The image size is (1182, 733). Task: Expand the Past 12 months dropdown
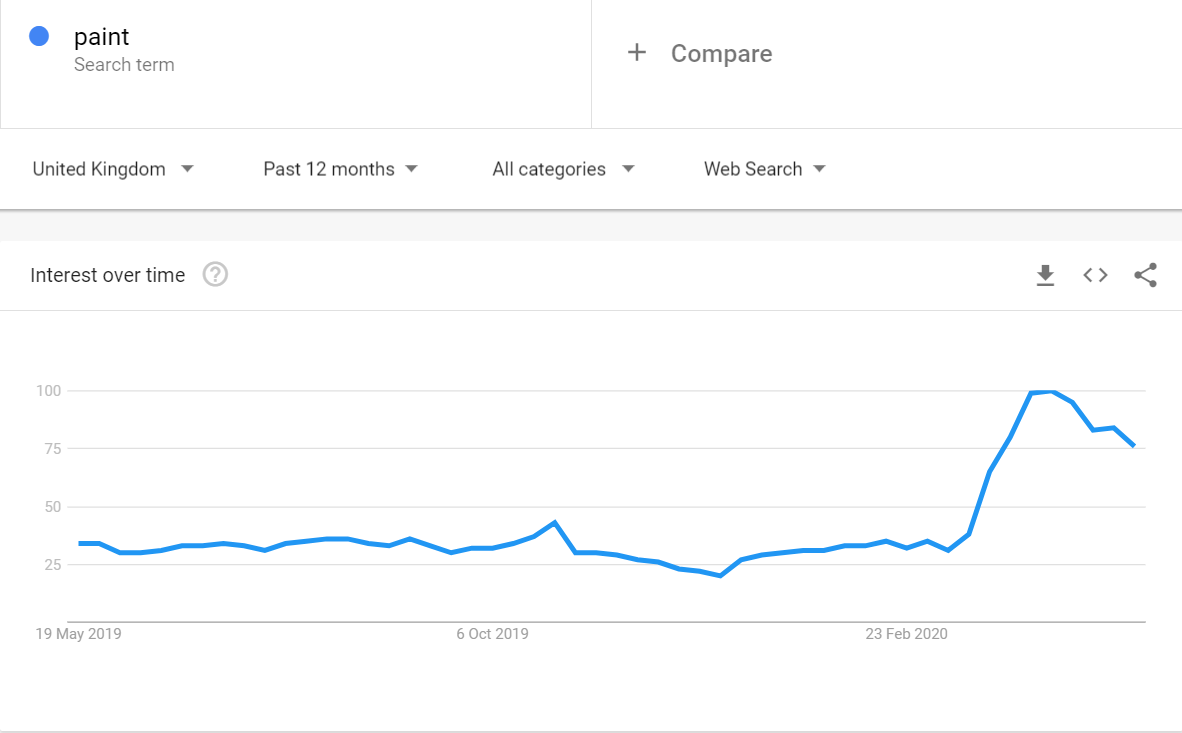point(340,169)
